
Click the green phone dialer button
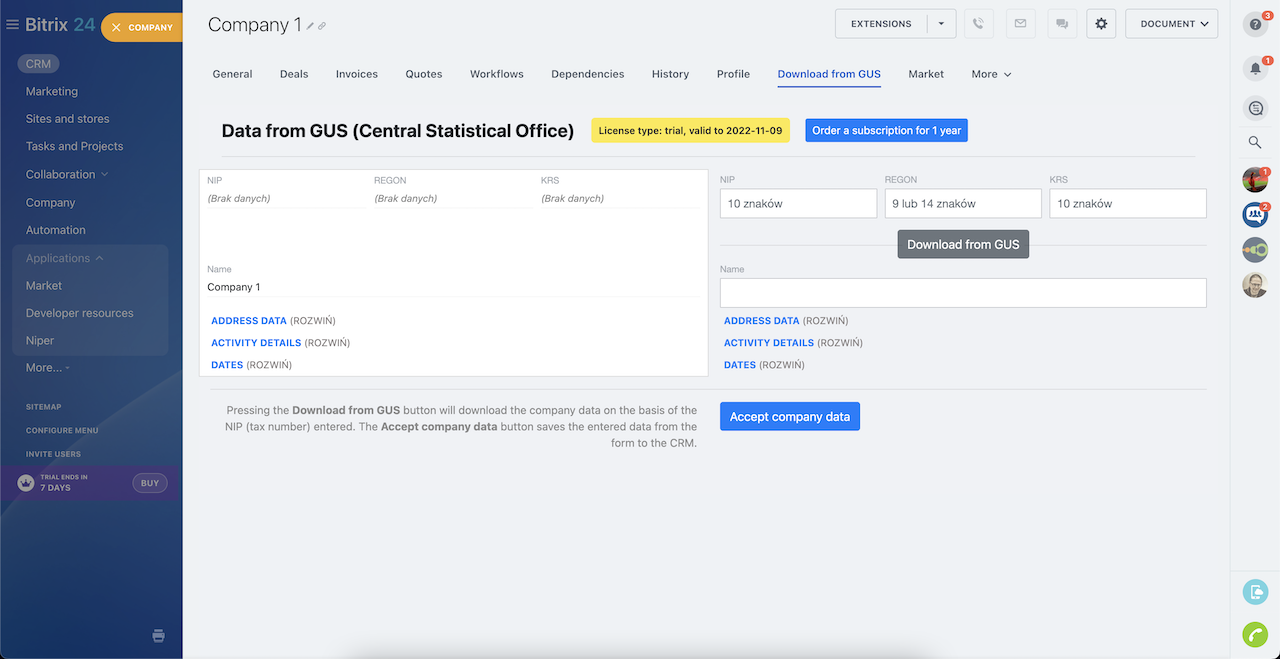click(x=1255, y=634)
